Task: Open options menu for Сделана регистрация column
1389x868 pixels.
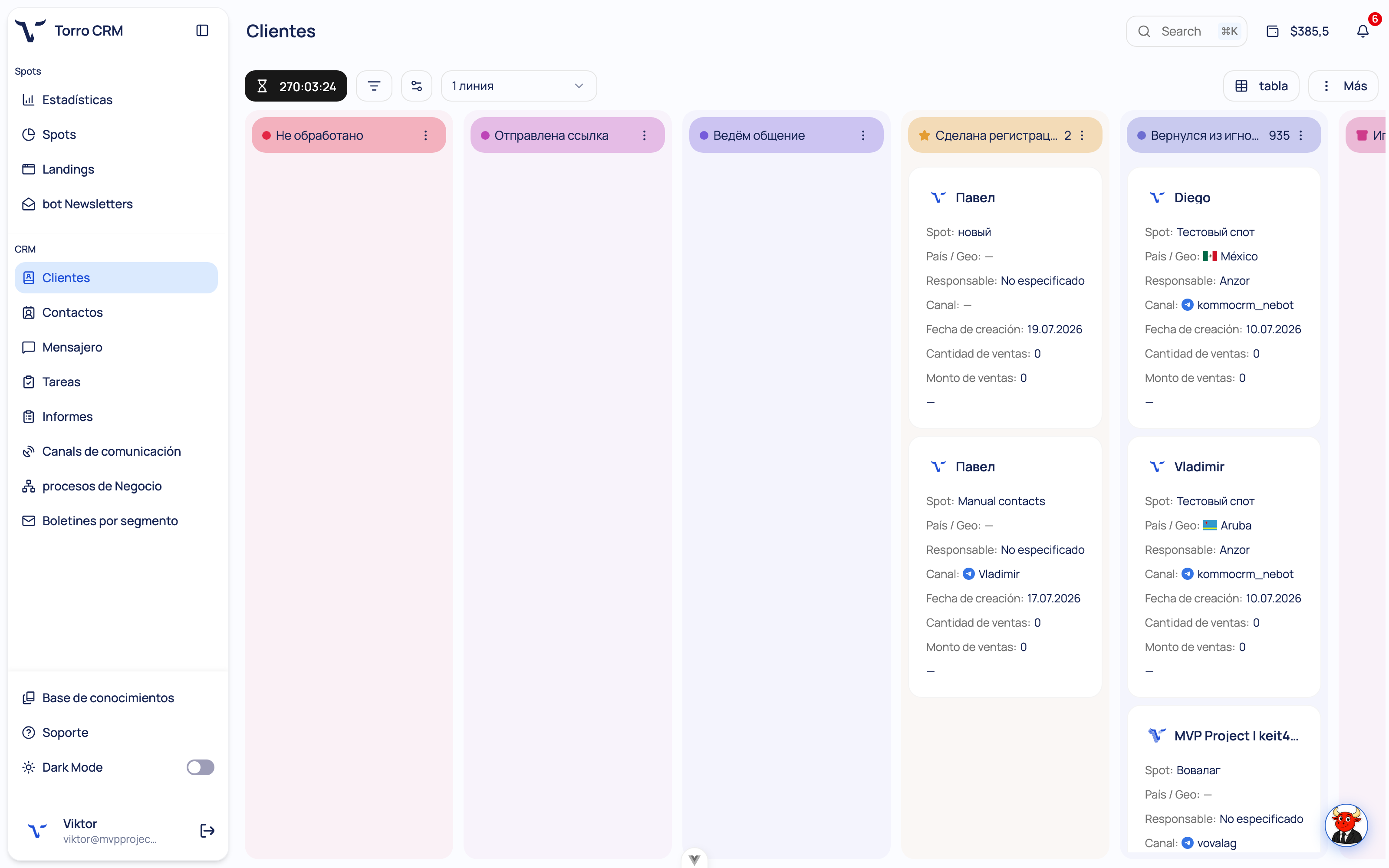Action: tap(1082, 135)
